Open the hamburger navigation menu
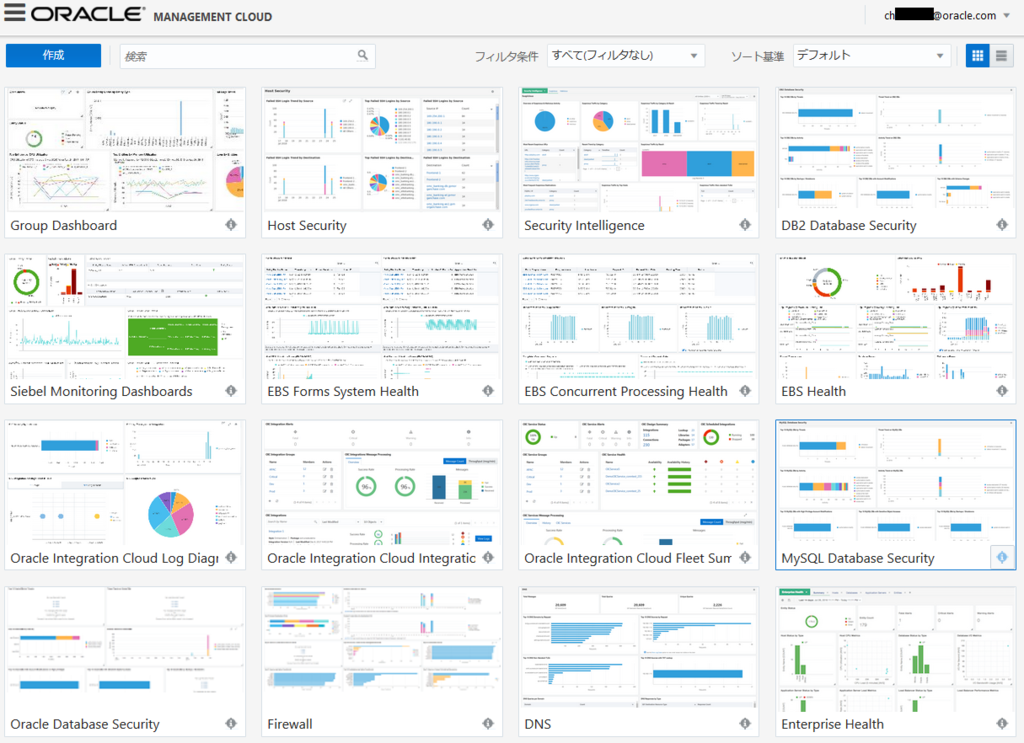The height and width of the screenshot is (743, 1024). click(x=14, y=13)
